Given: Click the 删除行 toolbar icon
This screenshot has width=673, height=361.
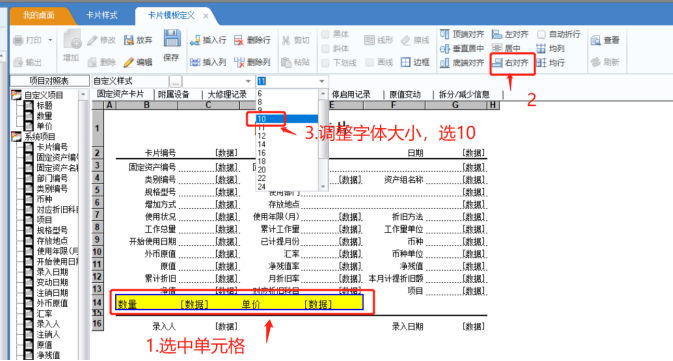Looking at the screenshot, I should coord(239,40).
